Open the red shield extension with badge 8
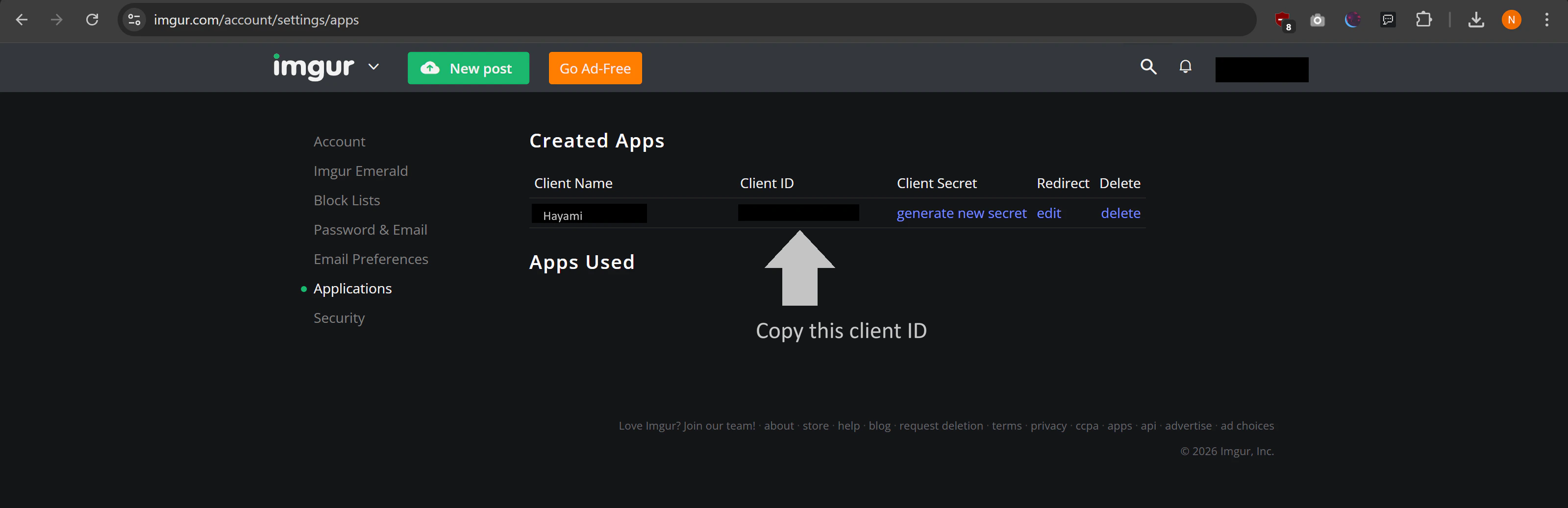 pyautogui.click(x=1283, y=21)
